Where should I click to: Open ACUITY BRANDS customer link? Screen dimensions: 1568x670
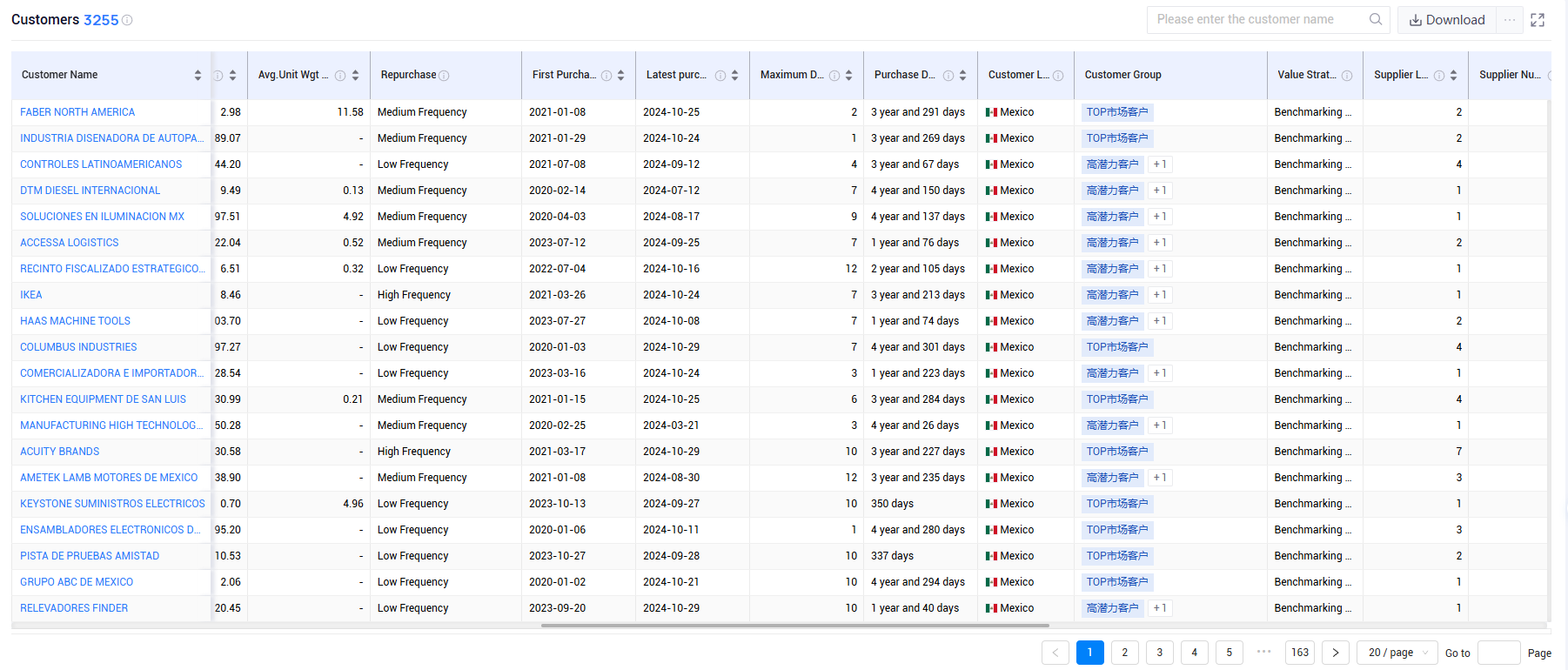(60, 452)
